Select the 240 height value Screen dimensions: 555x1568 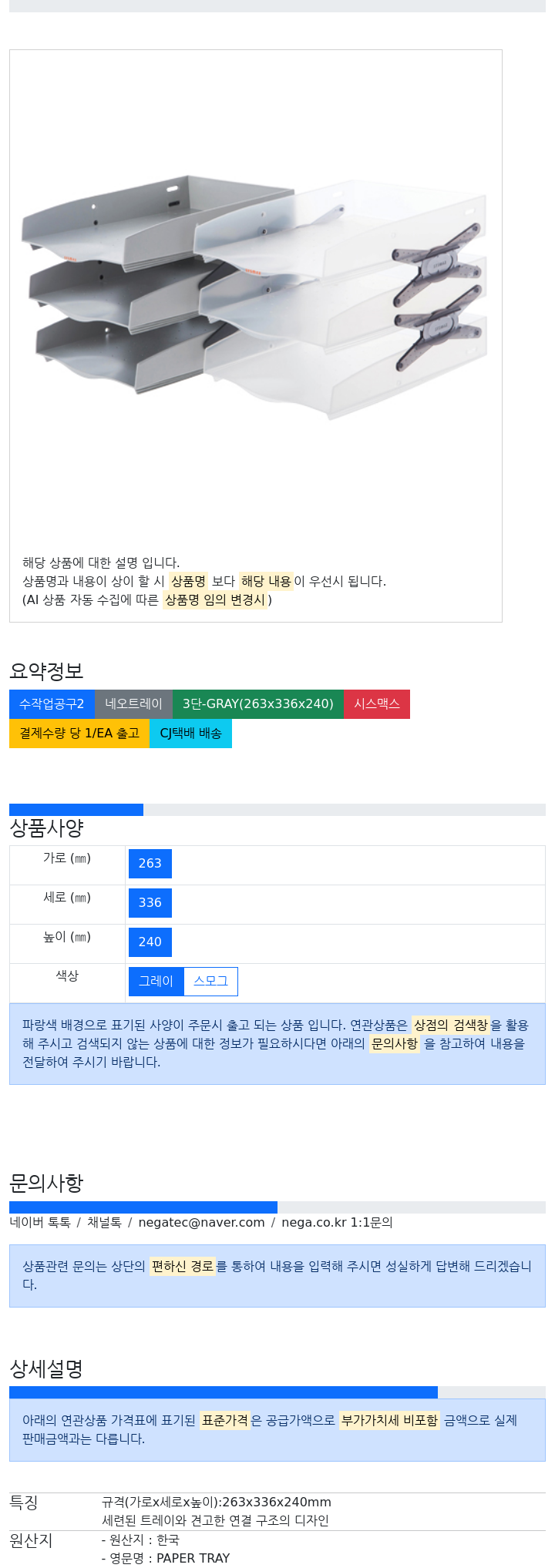pos(150,942)
